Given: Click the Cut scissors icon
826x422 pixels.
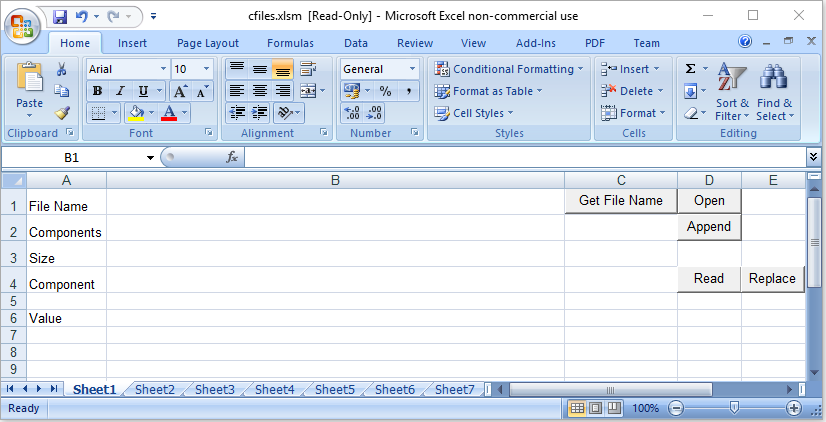Looking at the screenshot, I should click(x=61, y=69).
